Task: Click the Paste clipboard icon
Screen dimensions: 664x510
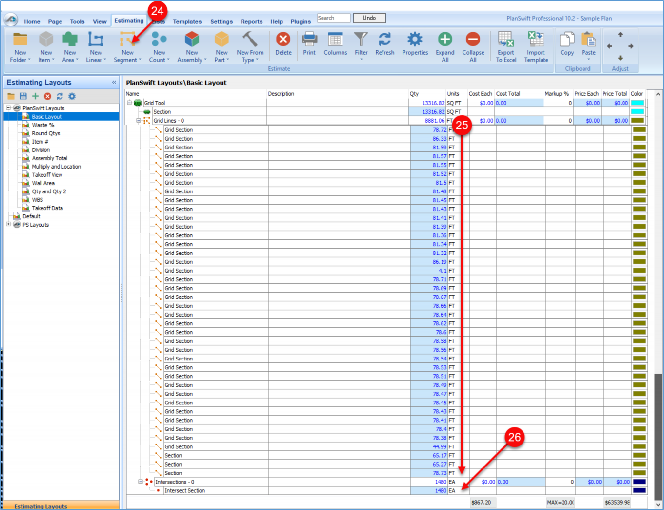Action: click(588, 39)
